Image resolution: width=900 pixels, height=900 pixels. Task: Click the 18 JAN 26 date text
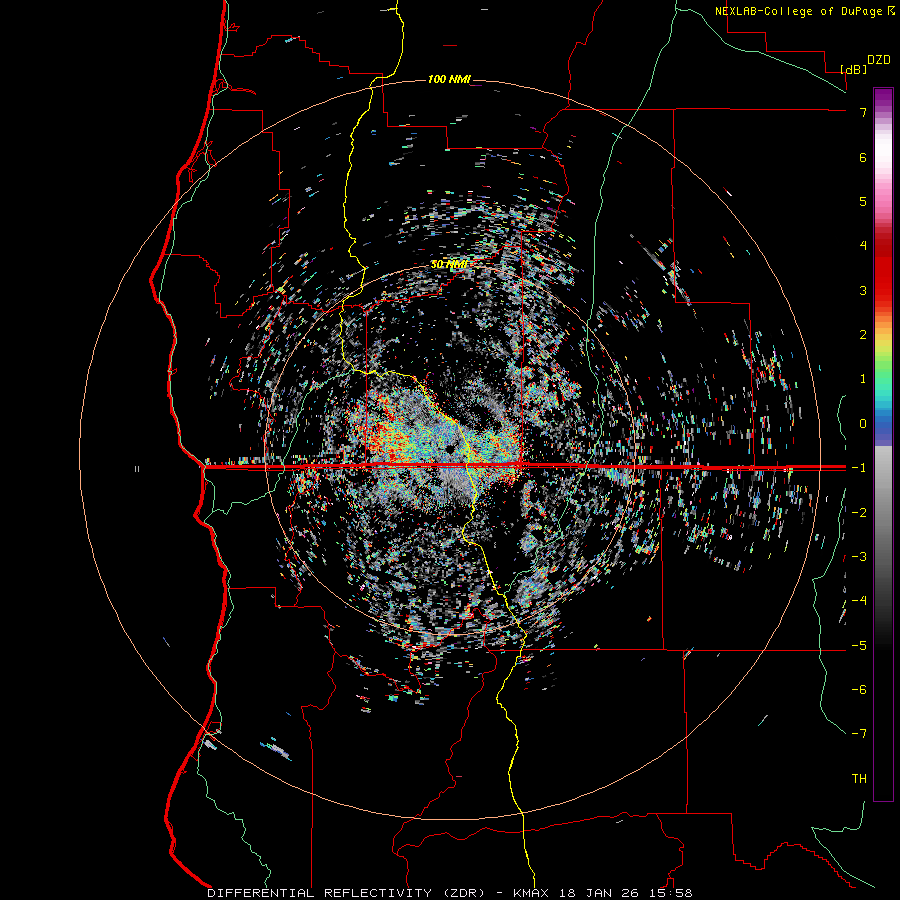point(597,893)
